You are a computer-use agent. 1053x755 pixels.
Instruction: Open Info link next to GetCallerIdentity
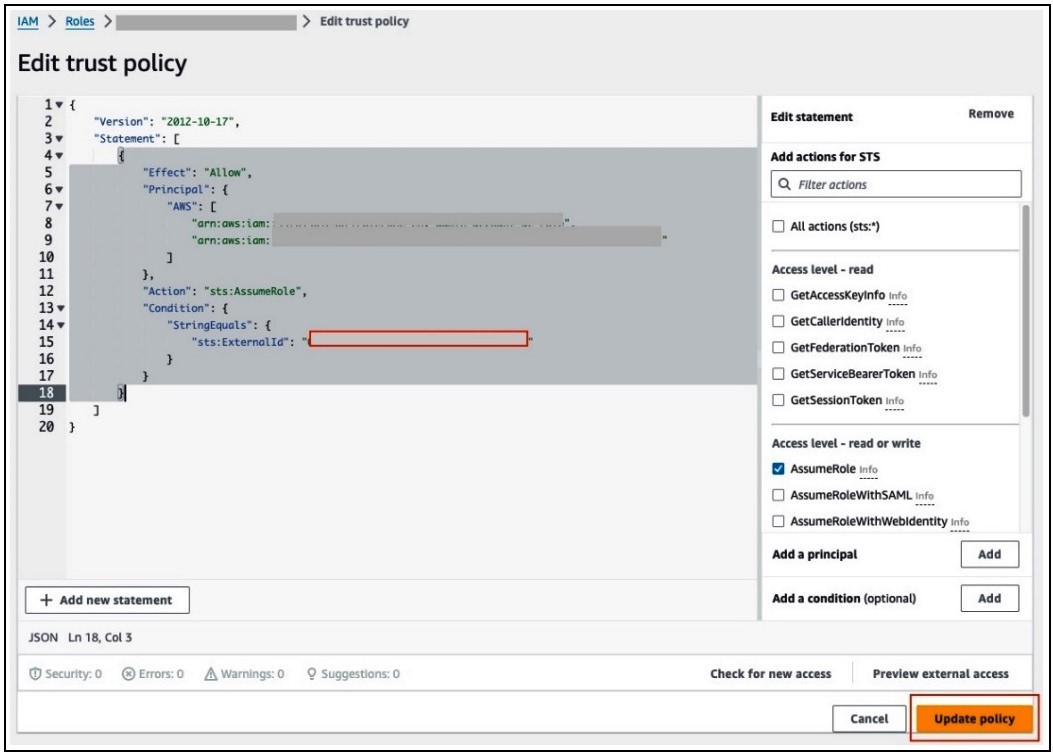click(x=895, y=322)
